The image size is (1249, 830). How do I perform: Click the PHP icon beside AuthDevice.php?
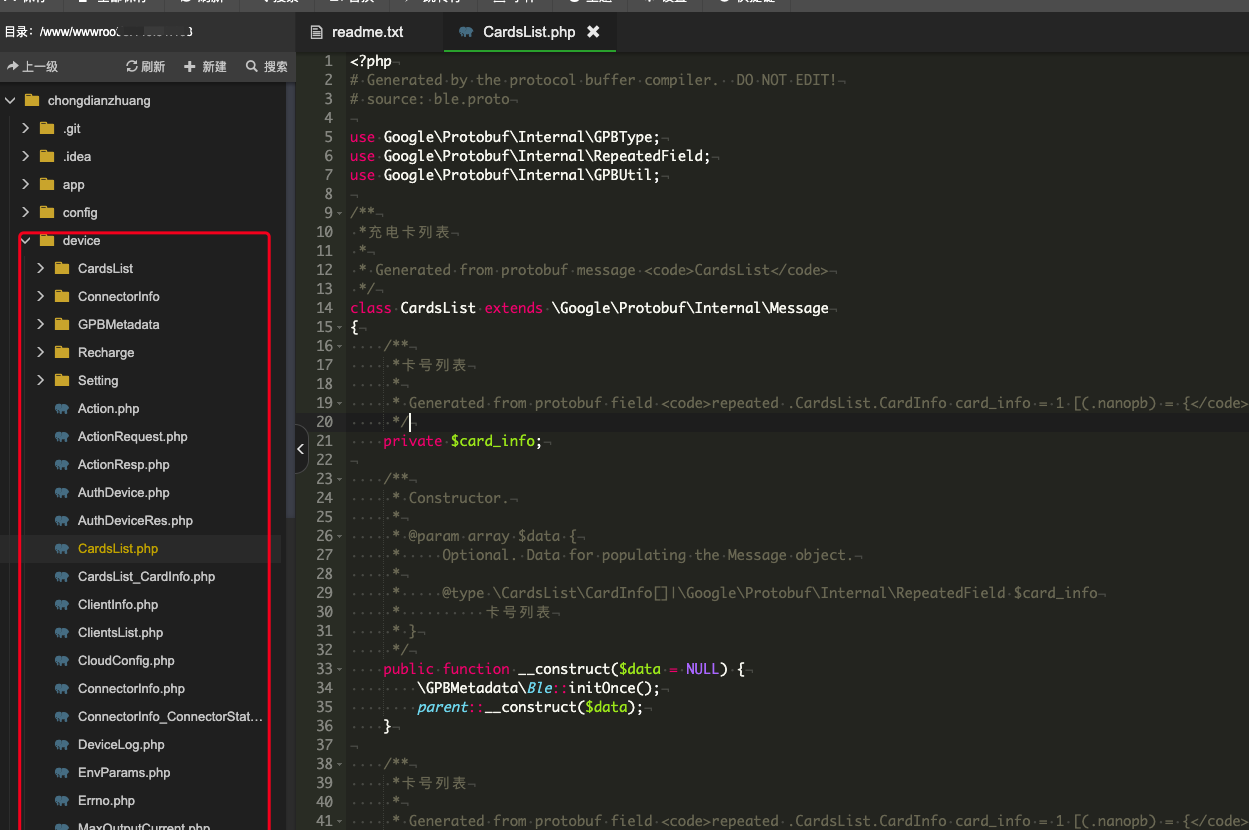click(x=62, y=493)
